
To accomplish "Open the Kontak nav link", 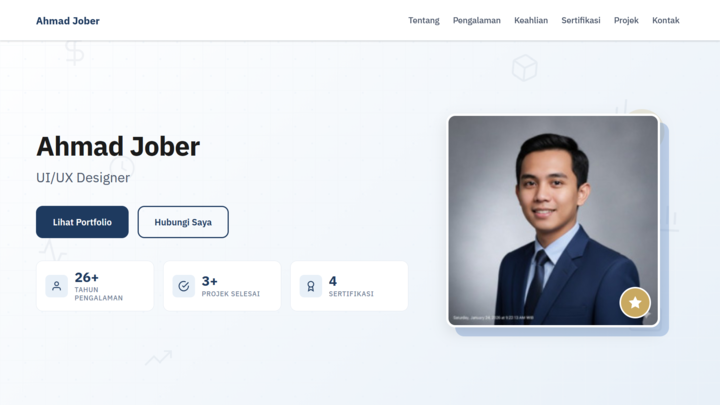I will point(666,20).
